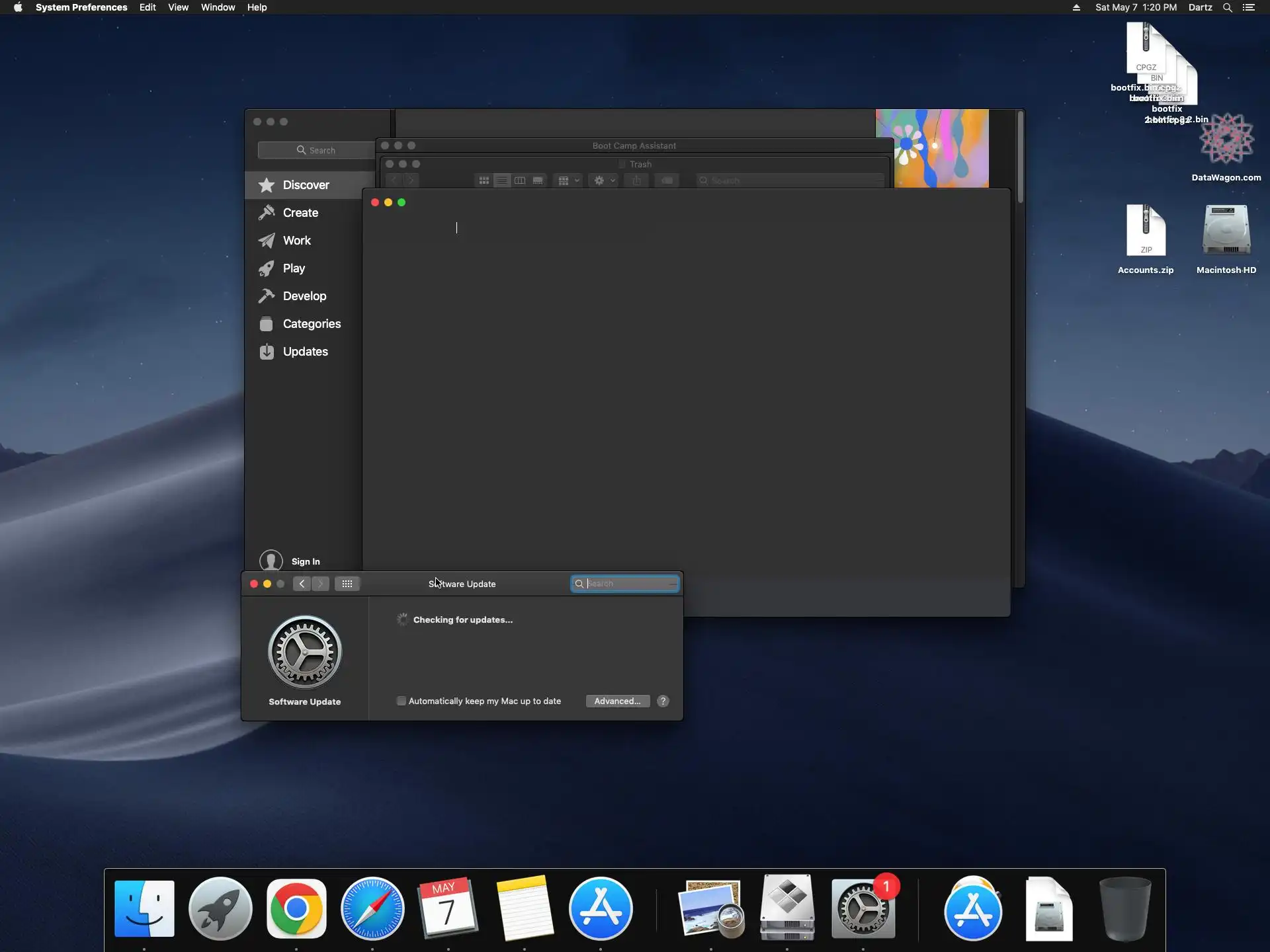
Task: Open the View menu in menu bar
Action: pos(178,7)
